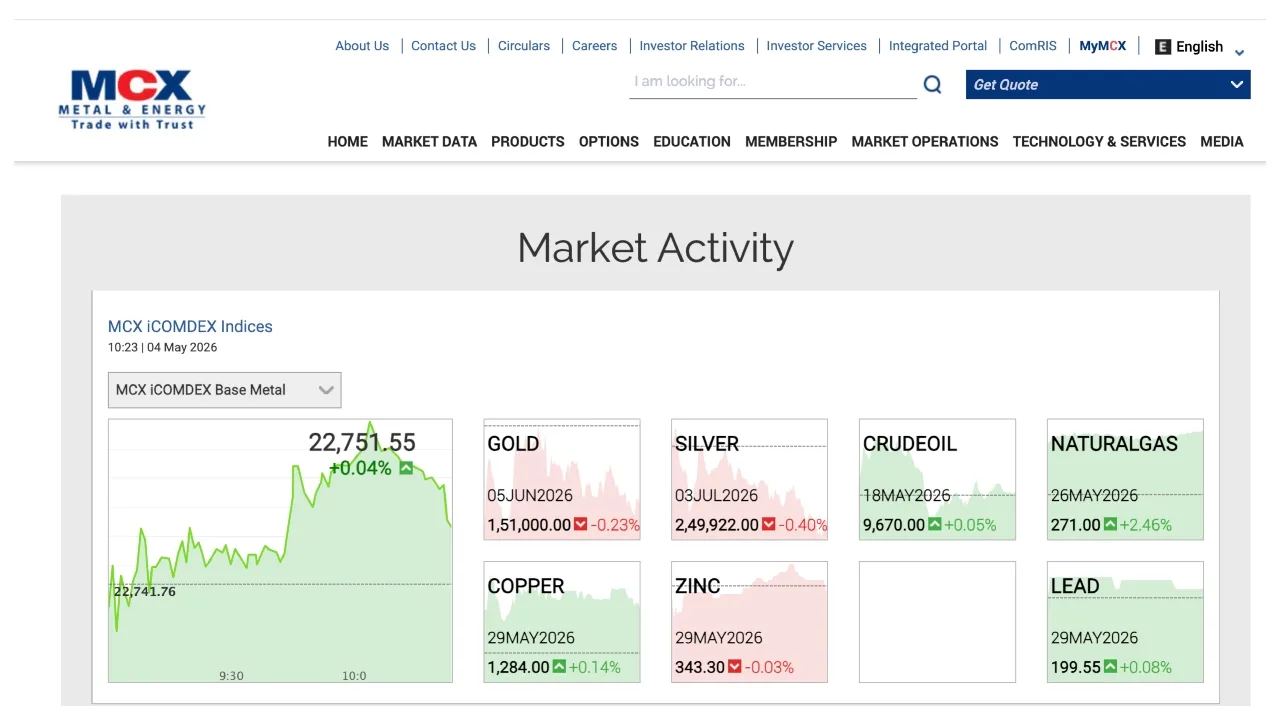Open the PRODUCTS menu
The width and height of the screenshot is (1280, 720).
(528, 142)
